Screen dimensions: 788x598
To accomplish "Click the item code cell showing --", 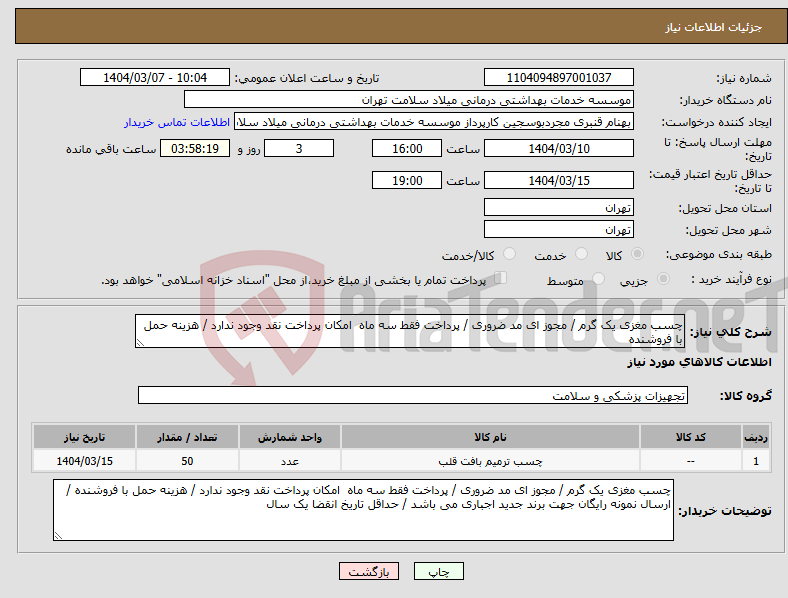I will click(x=691, y=461).
